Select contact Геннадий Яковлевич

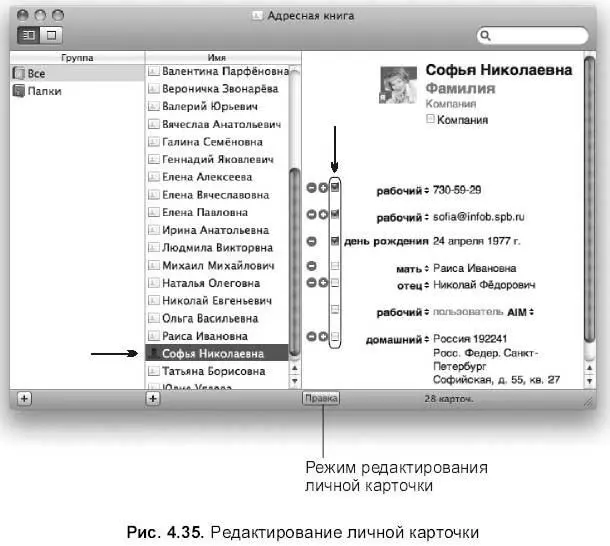coord(217,159)
